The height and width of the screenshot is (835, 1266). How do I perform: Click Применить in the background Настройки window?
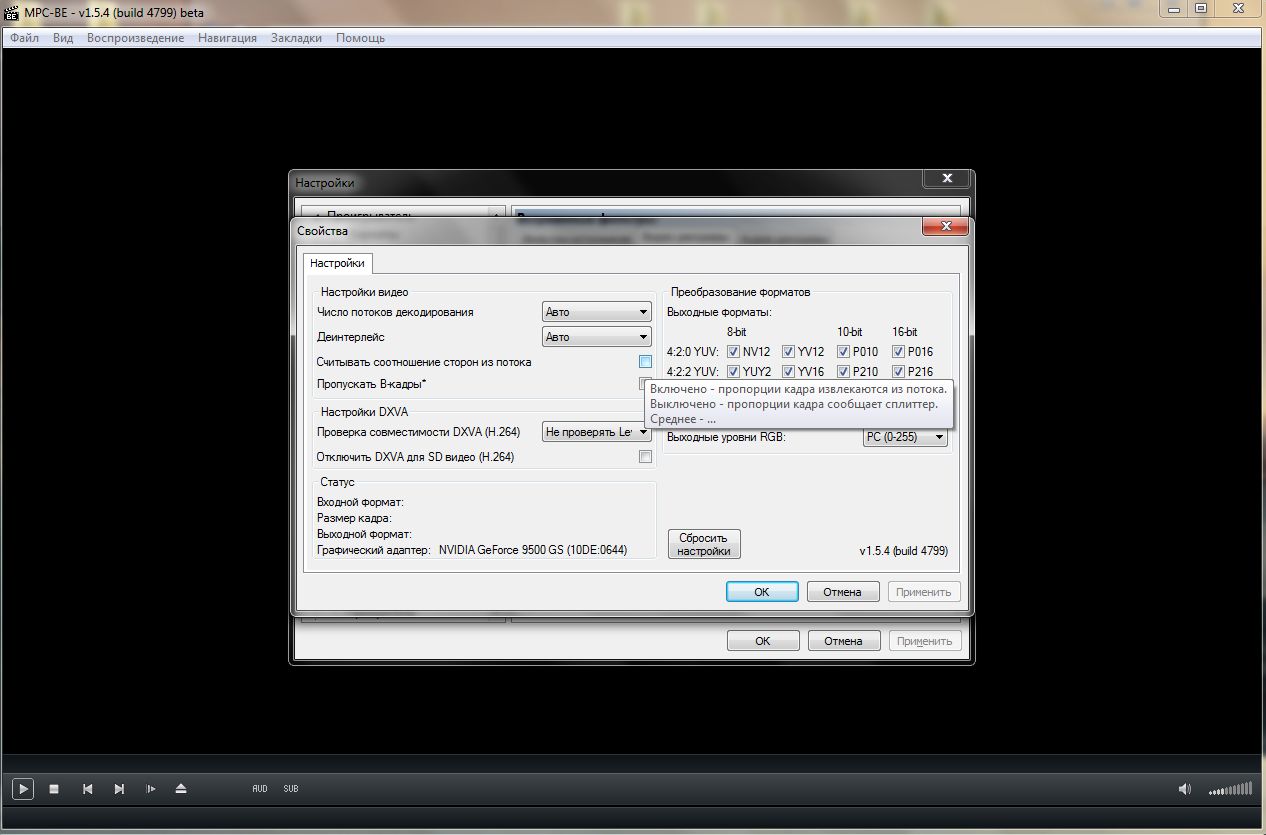(924, 641)
